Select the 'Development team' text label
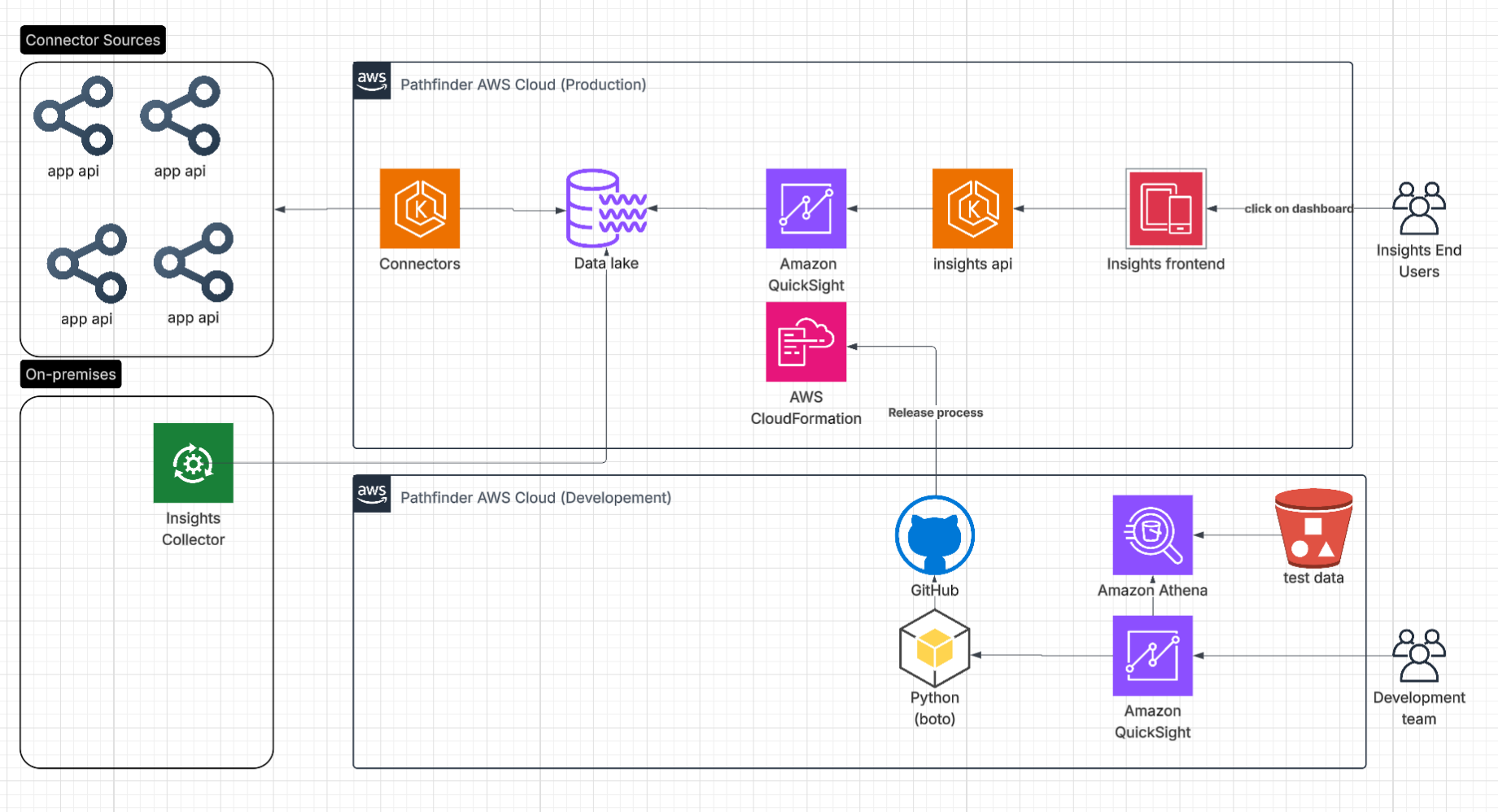Image resolution: width=1498 pixels, height=812 pixels. point(1419,708)
